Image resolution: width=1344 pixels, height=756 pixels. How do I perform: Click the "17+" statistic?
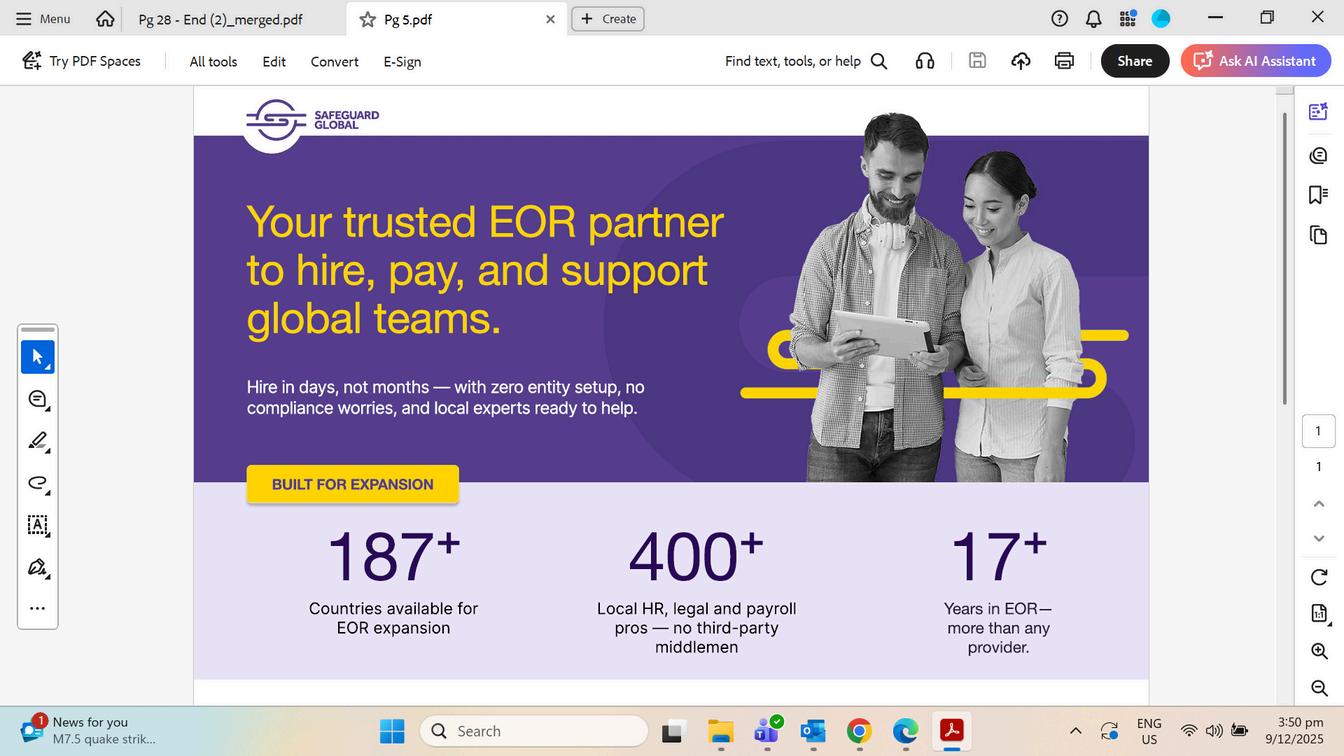998,556
